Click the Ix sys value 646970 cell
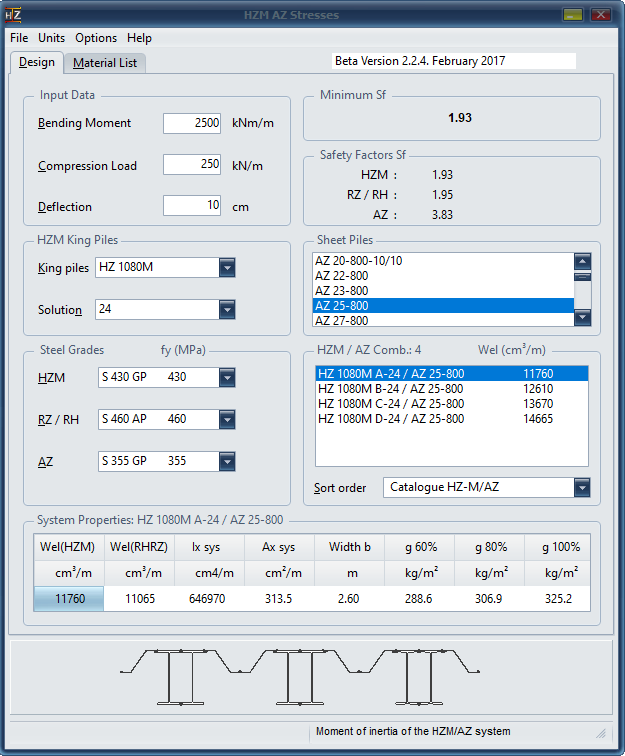Screen dimensions: 625x756 209,599
